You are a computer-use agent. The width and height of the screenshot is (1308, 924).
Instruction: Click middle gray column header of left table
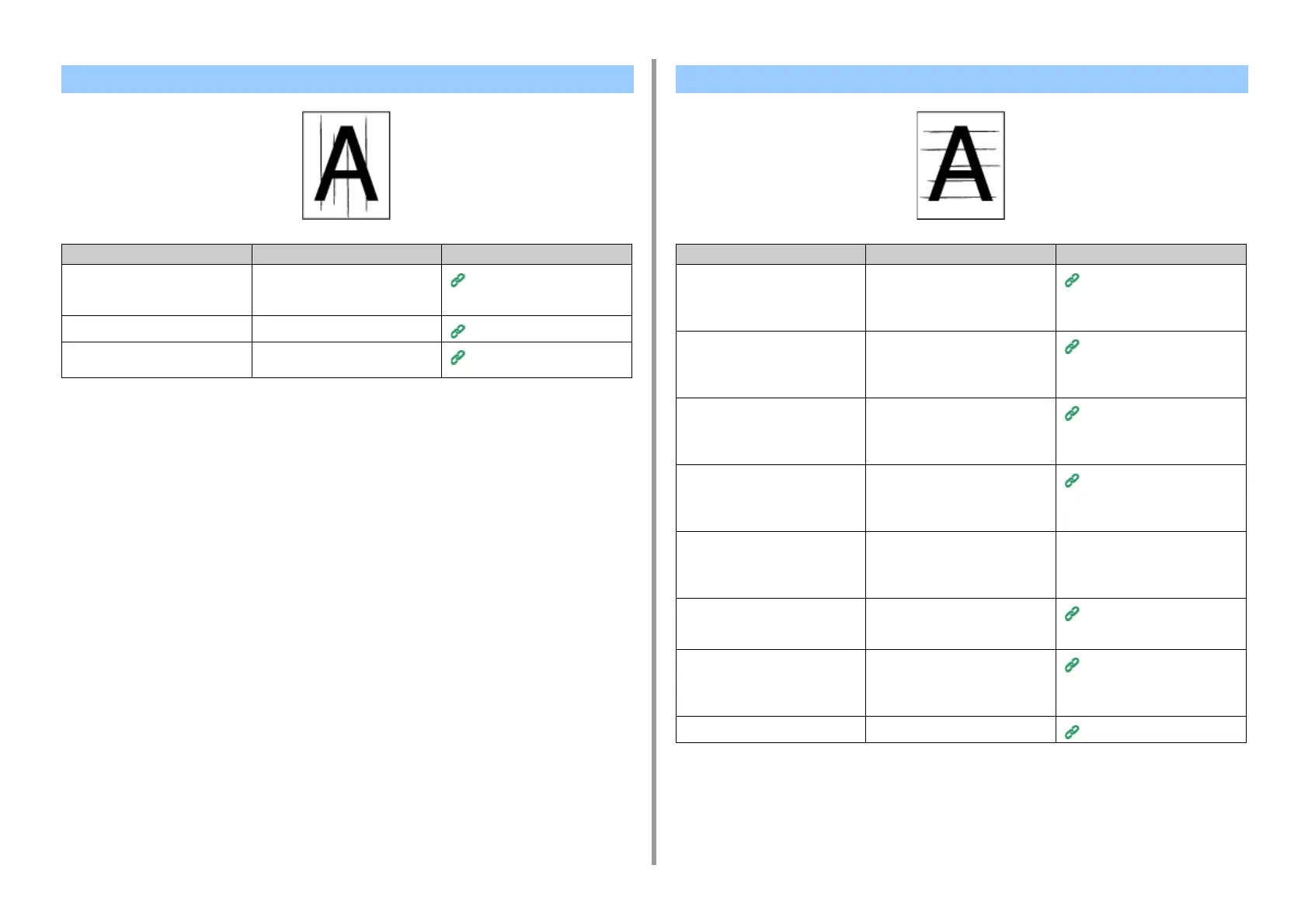coord(346,255)
